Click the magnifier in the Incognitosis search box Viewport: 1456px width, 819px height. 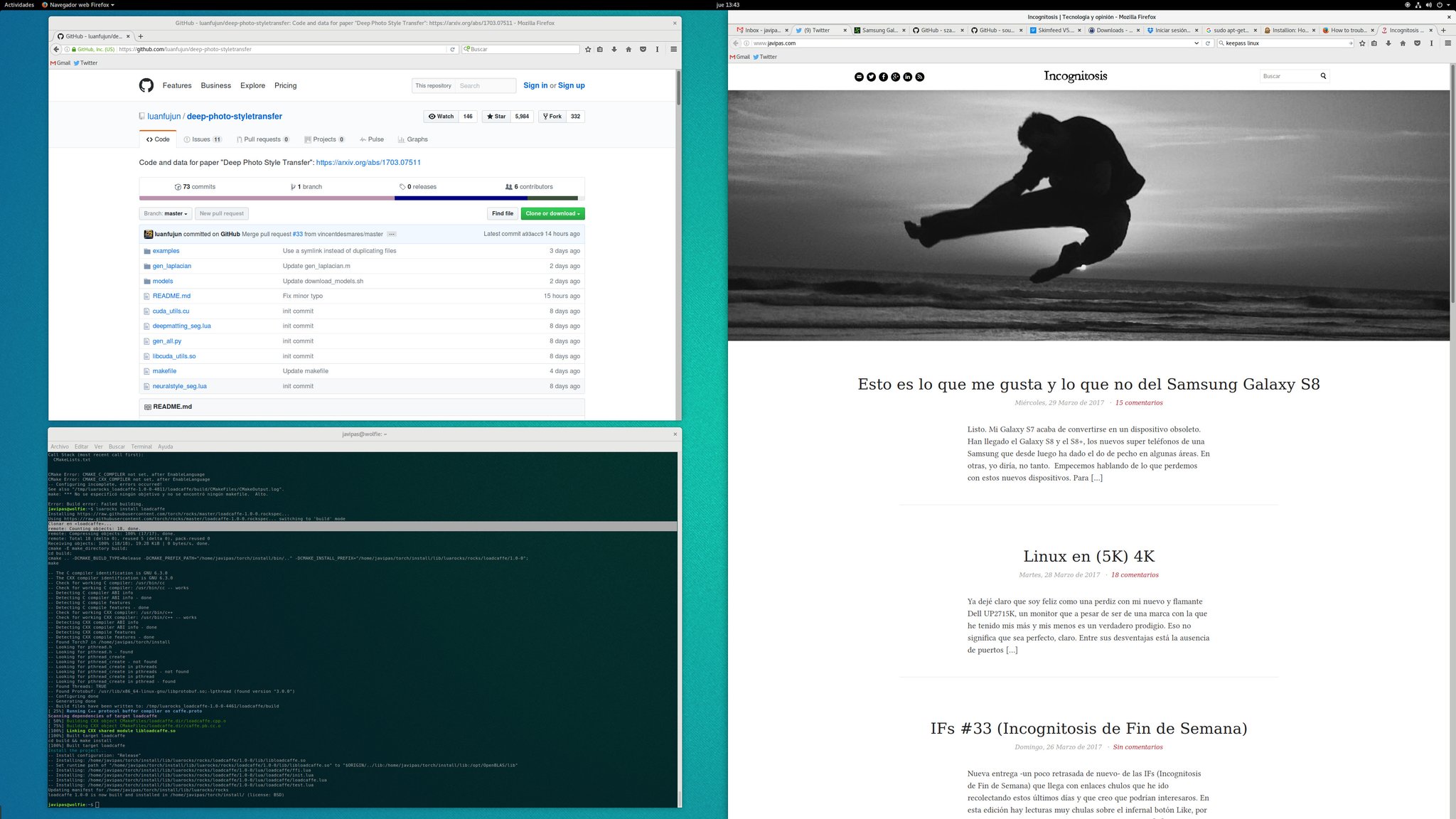1323,76
